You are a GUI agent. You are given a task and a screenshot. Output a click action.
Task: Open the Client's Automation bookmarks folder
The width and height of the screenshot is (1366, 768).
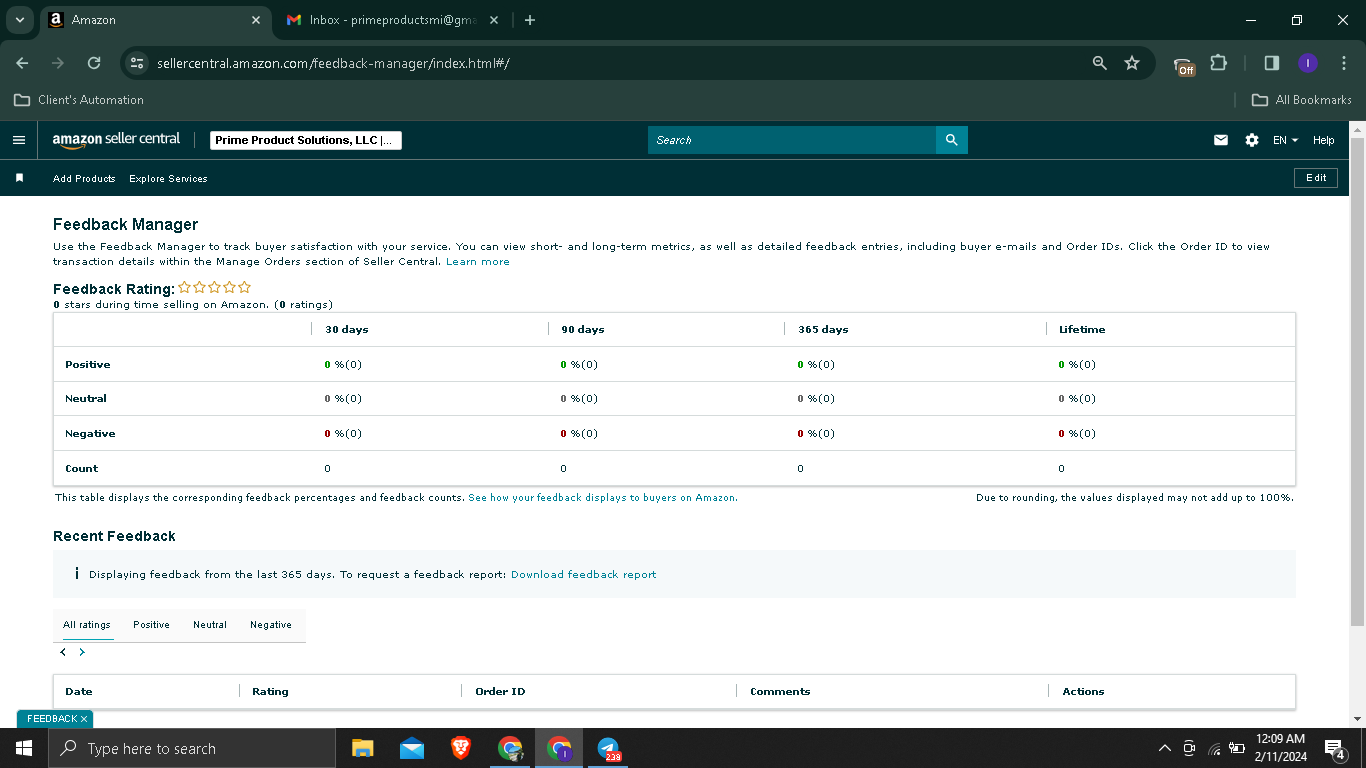pyautogui.click(x=79, y=100)
